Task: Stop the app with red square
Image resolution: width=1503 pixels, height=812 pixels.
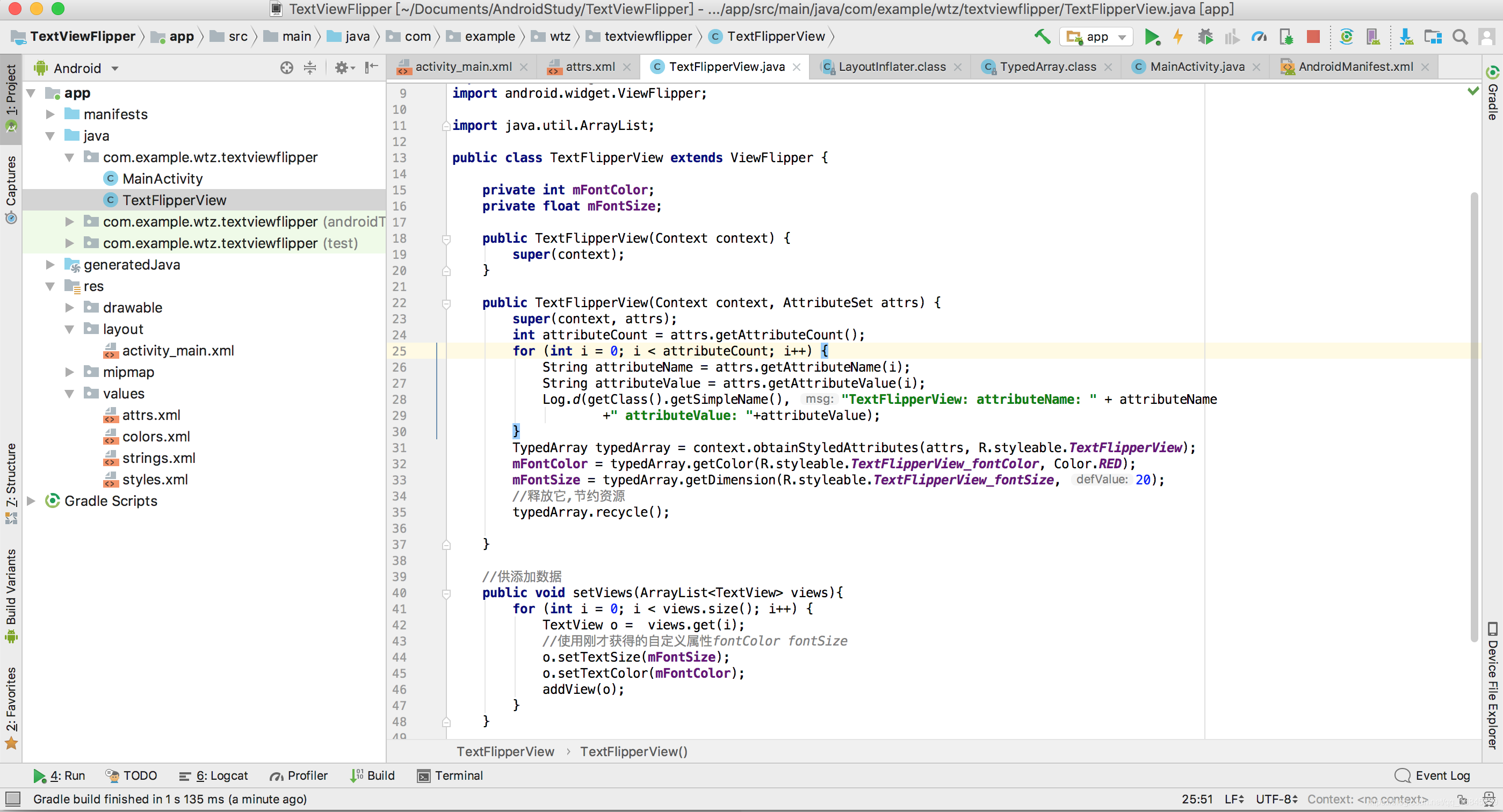Action: (1313, 36)
